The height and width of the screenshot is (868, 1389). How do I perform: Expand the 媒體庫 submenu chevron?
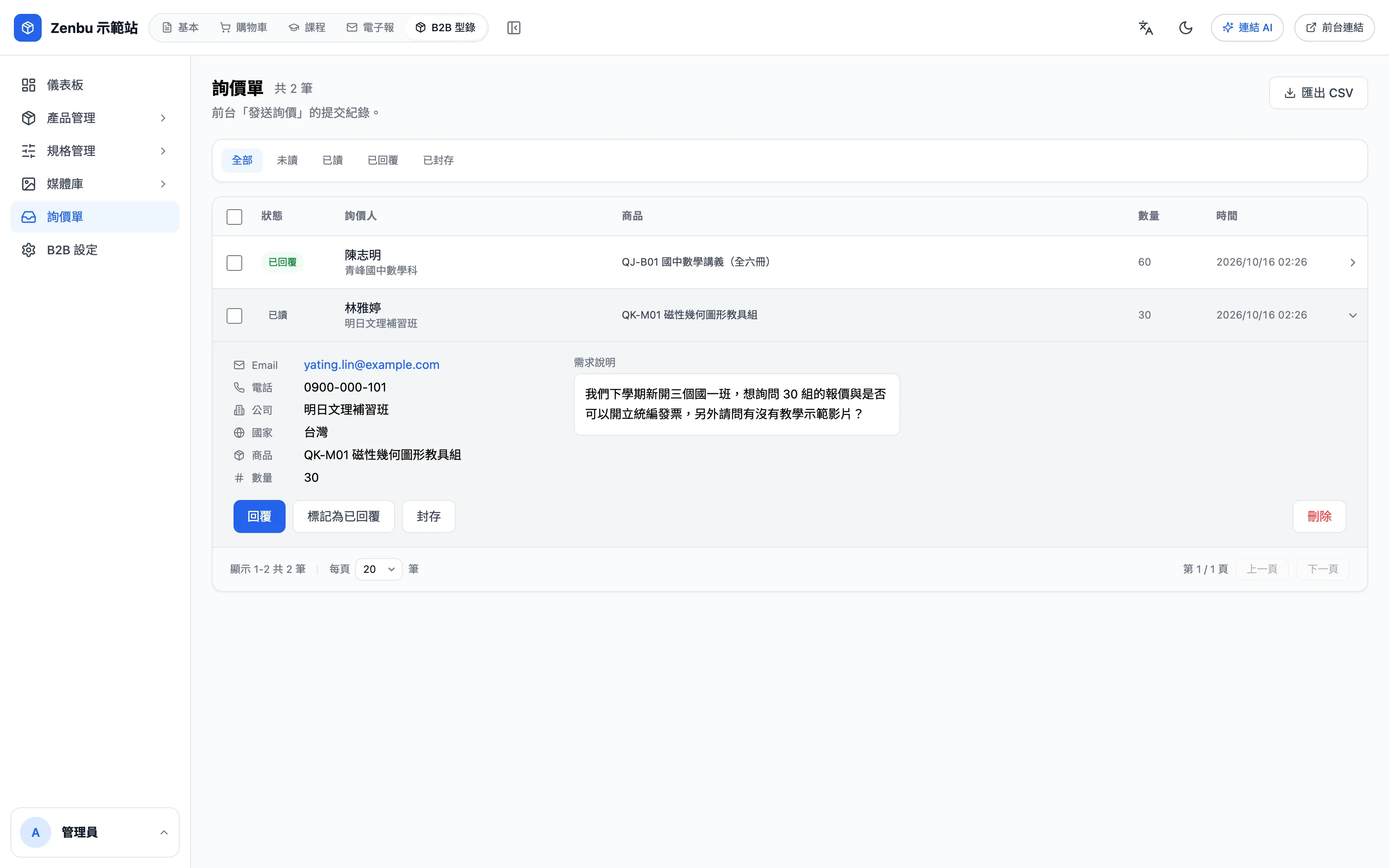(x=163, y=184)
